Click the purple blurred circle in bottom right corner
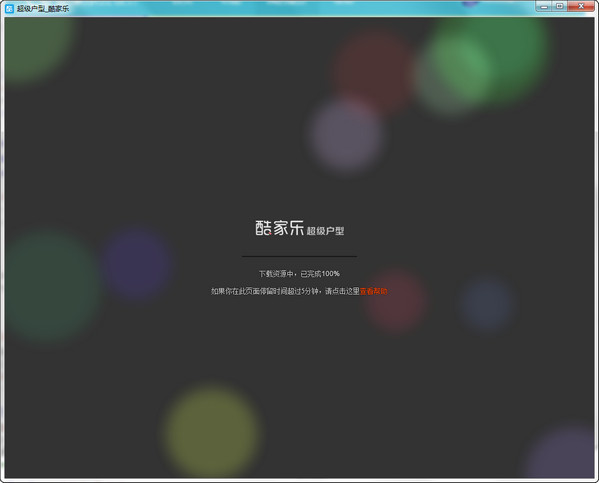The height and width of the screenshot is (483, 599). click(x=562, y=453)
